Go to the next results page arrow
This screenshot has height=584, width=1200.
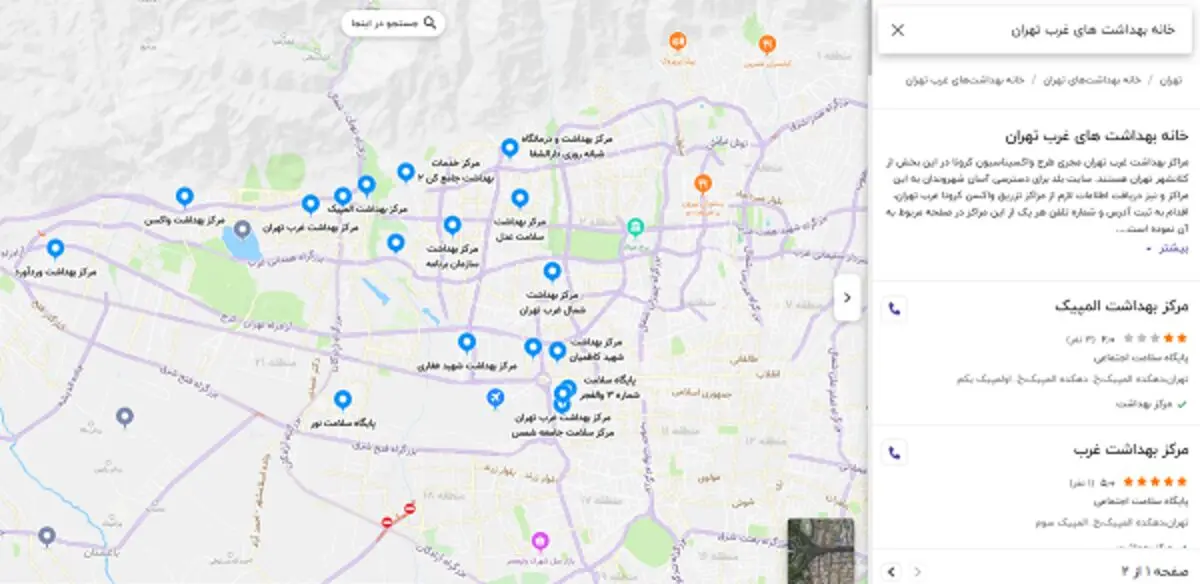click(890, 570)
